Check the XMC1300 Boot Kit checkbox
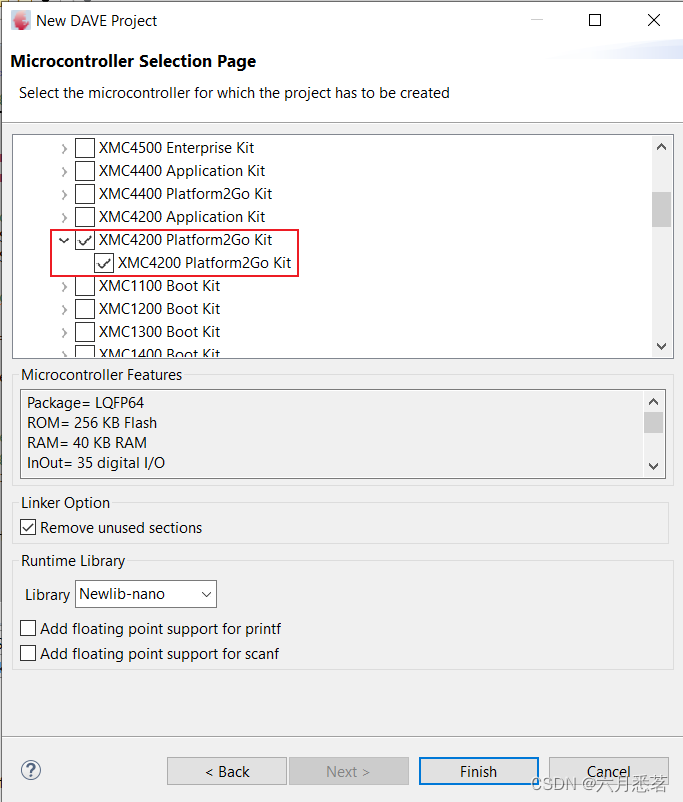 coord(84,332)
